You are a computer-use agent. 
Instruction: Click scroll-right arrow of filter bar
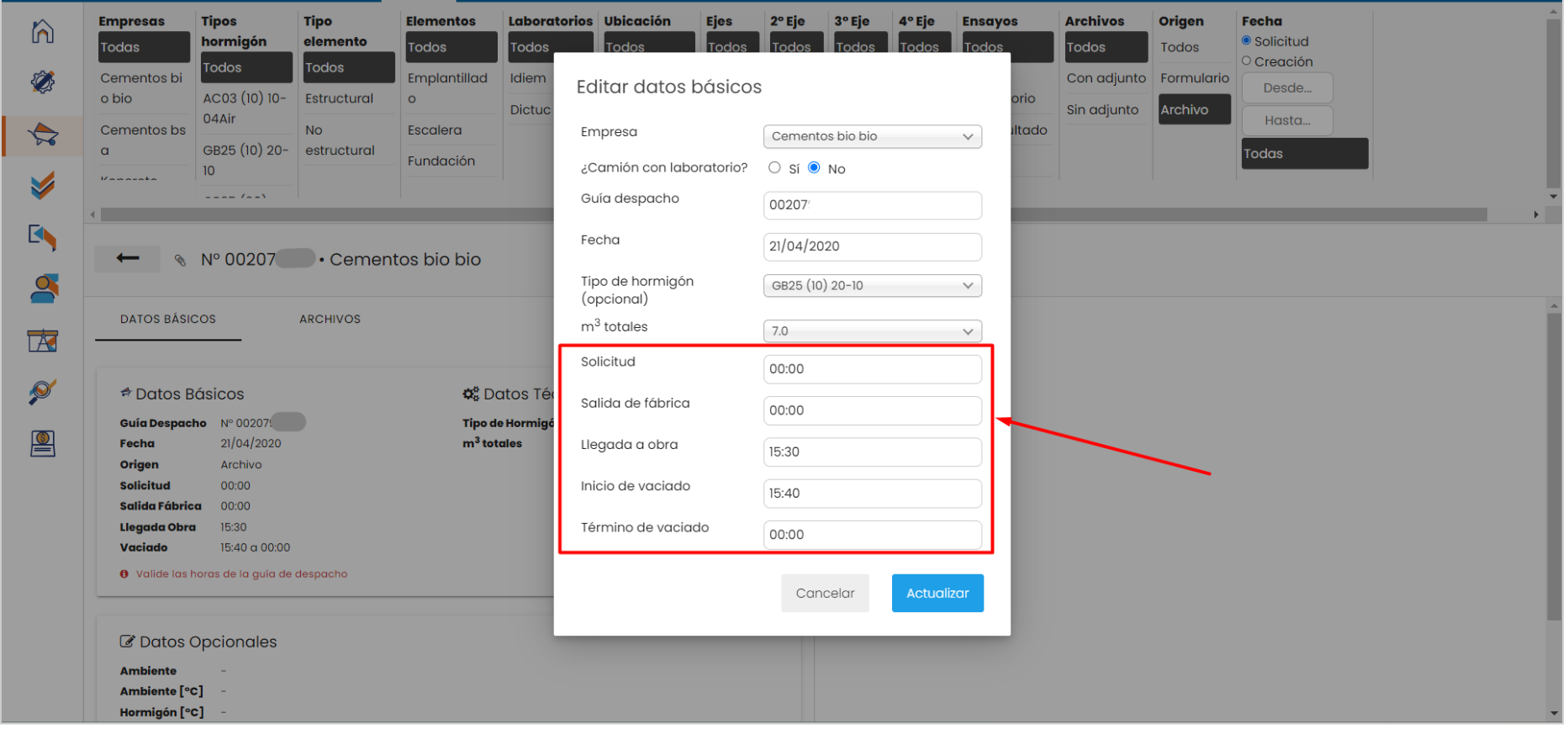pos(1536,215)
